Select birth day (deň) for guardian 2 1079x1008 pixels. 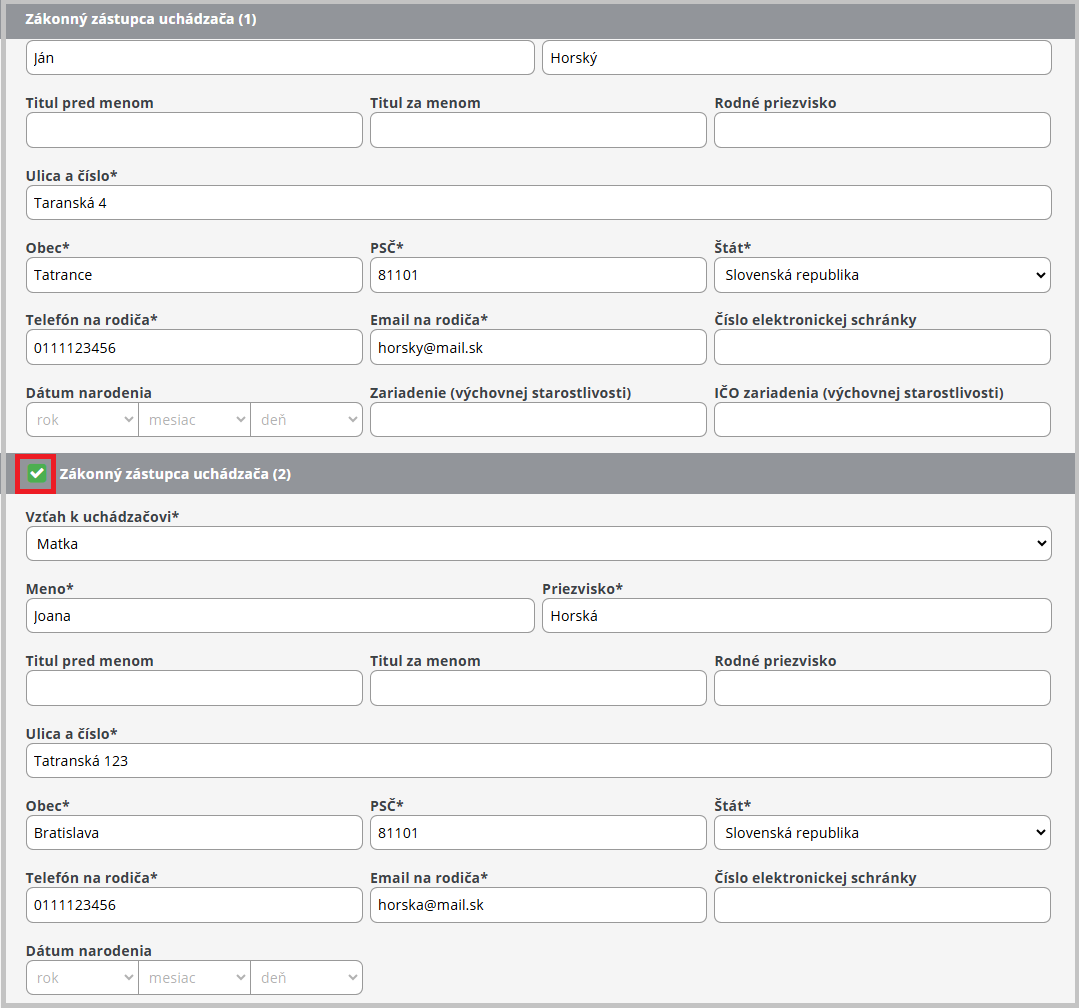[x=306, y=978]
